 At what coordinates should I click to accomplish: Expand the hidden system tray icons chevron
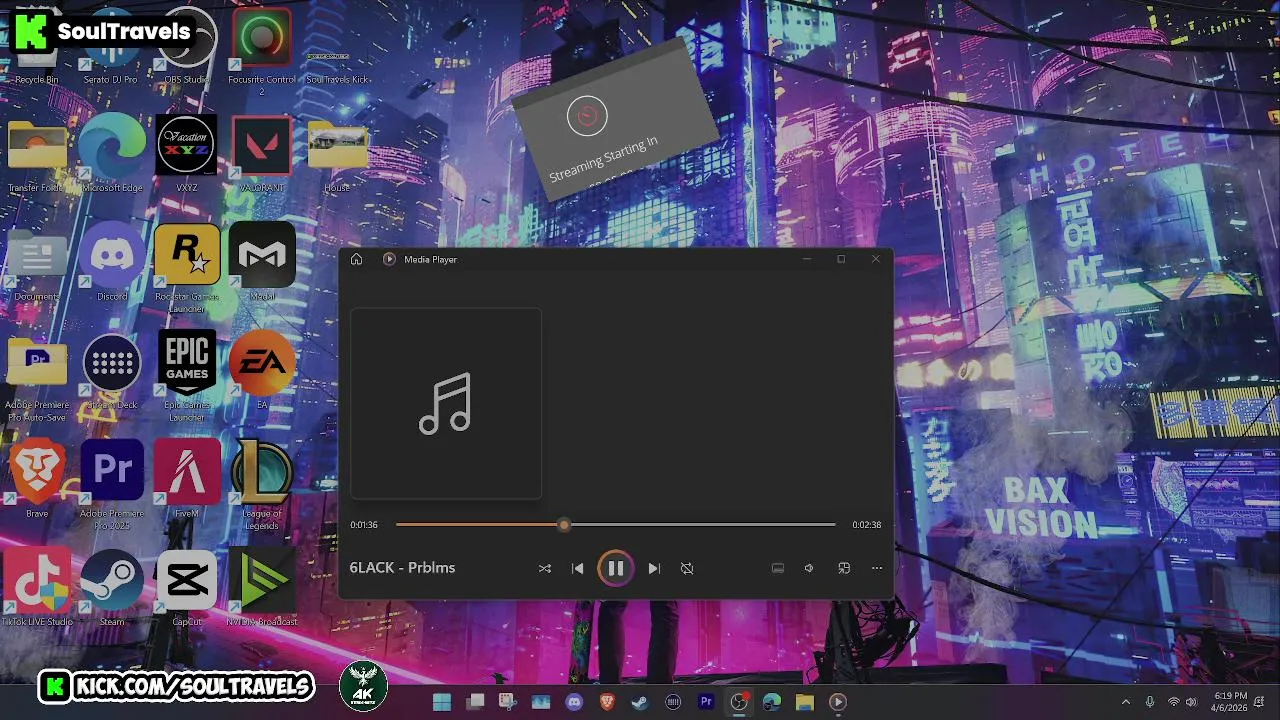pyautogui.click(x=1125, y=702)
